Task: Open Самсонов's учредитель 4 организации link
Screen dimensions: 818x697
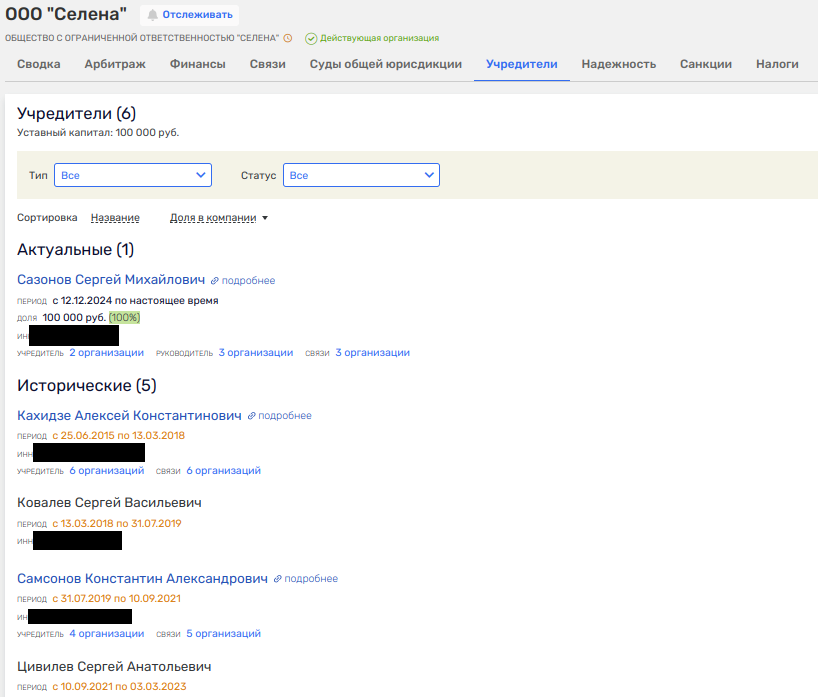Action: 107,634
